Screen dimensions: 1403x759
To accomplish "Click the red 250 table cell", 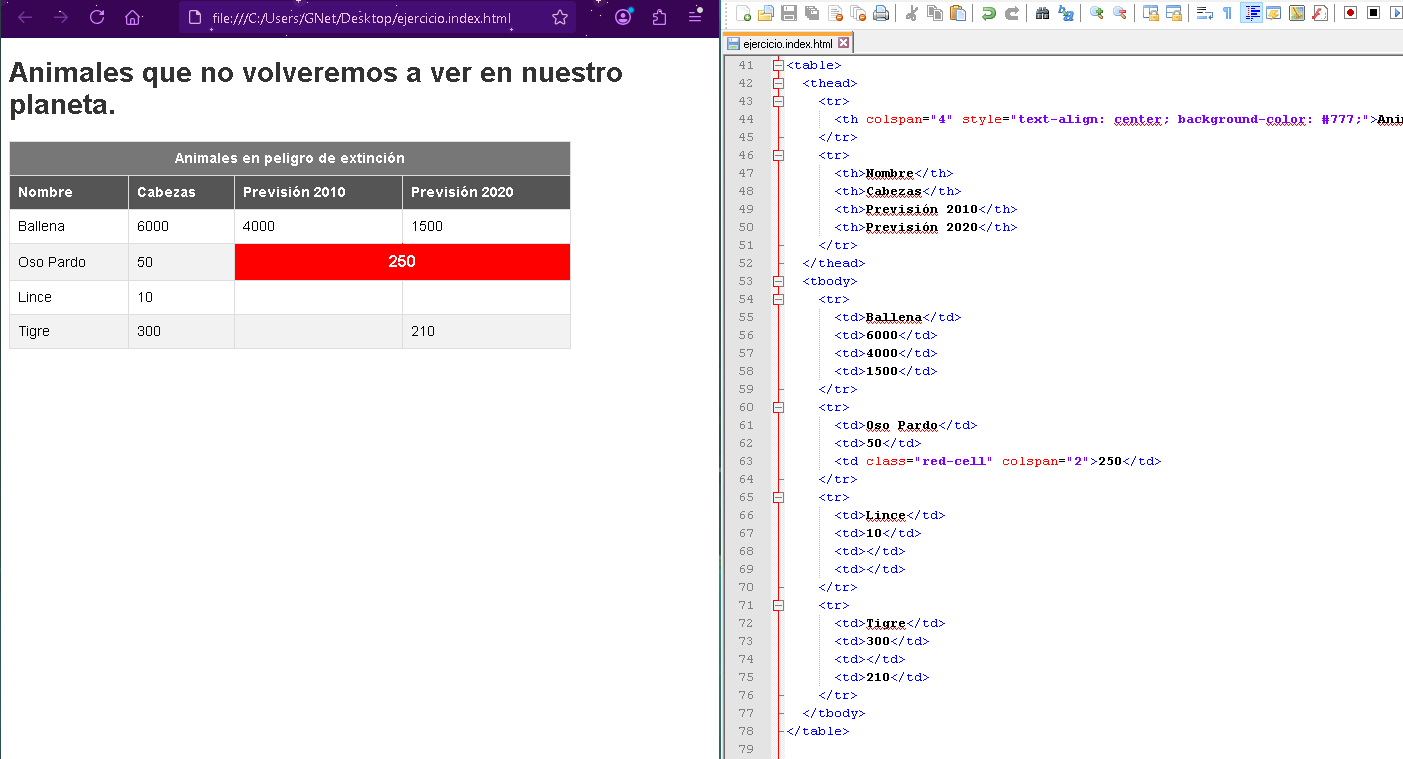I will (402, 262).
